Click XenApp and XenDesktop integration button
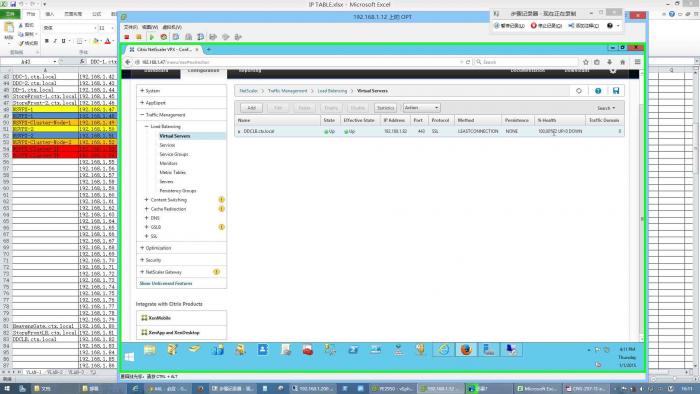The image size is (700, 394). point(181,333)
